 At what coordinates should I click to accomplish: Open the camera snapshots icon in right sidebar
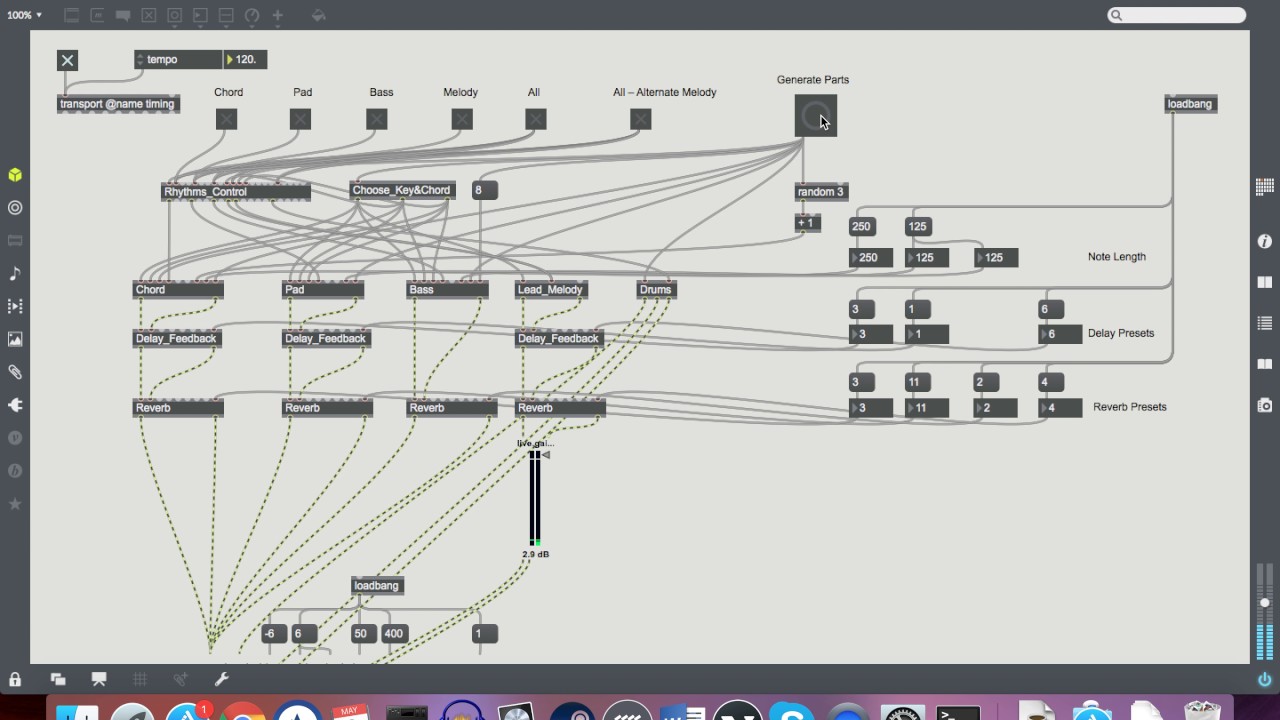click(x=1264, y=405)
